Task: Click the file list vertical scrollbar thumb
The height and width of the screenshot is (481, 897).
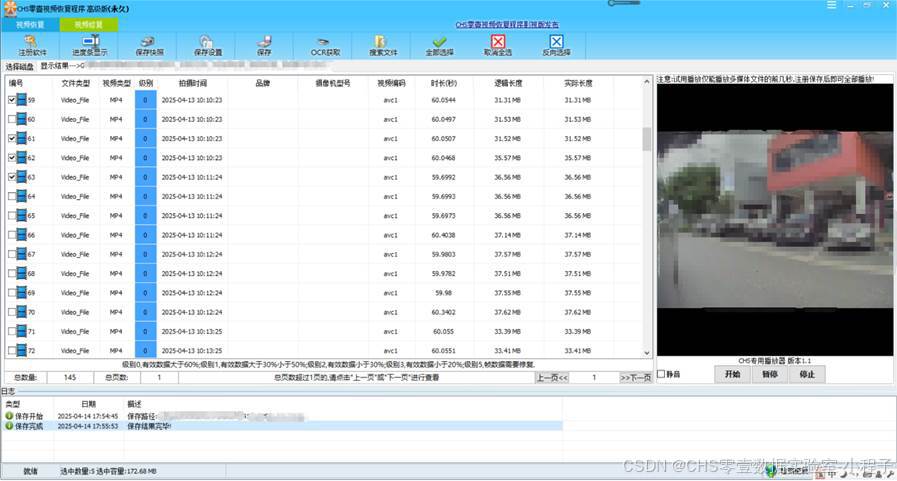Action: click(647, 139)
